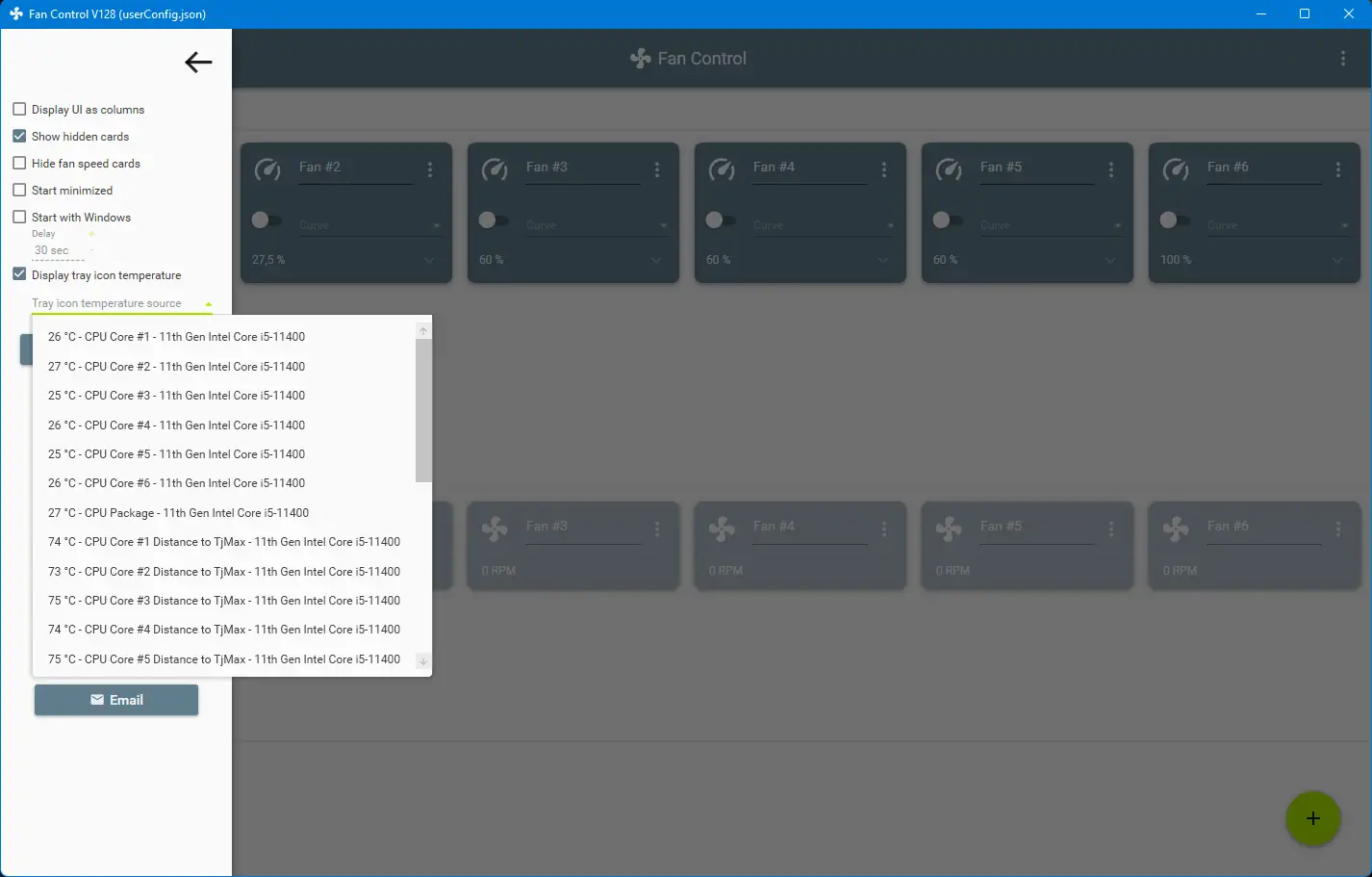
Task: Click the Fan Control logo icon in the header
Action: 641,59
